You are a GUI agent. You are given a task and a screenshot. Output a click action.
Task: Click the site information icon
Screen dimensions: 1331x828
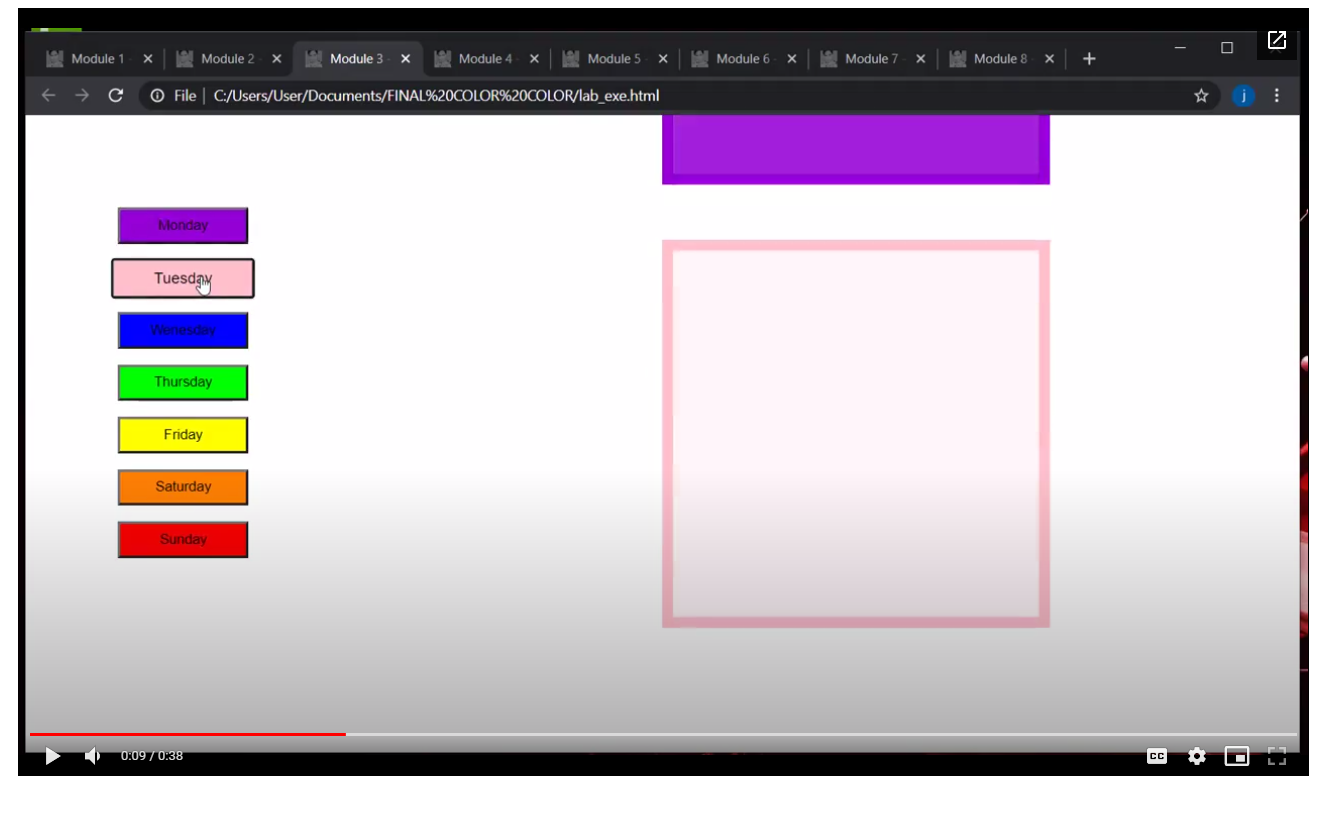[157, 96]
